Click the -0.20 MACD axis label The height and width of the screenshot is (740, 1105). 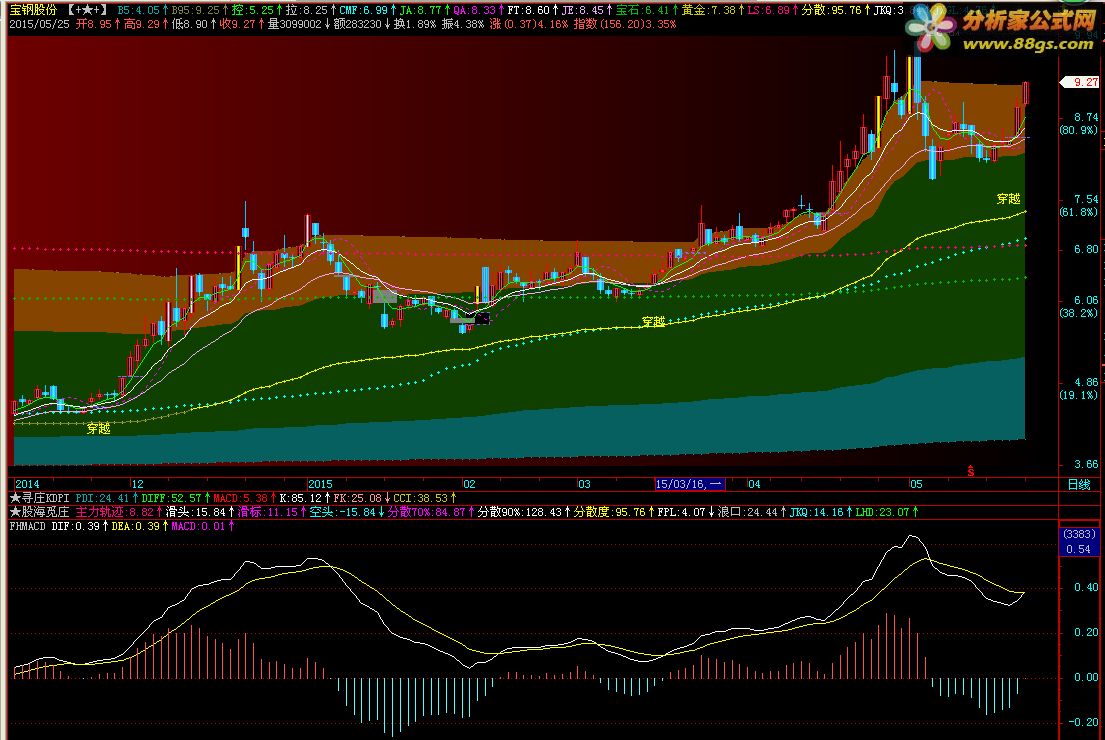tap(1083, 722)
